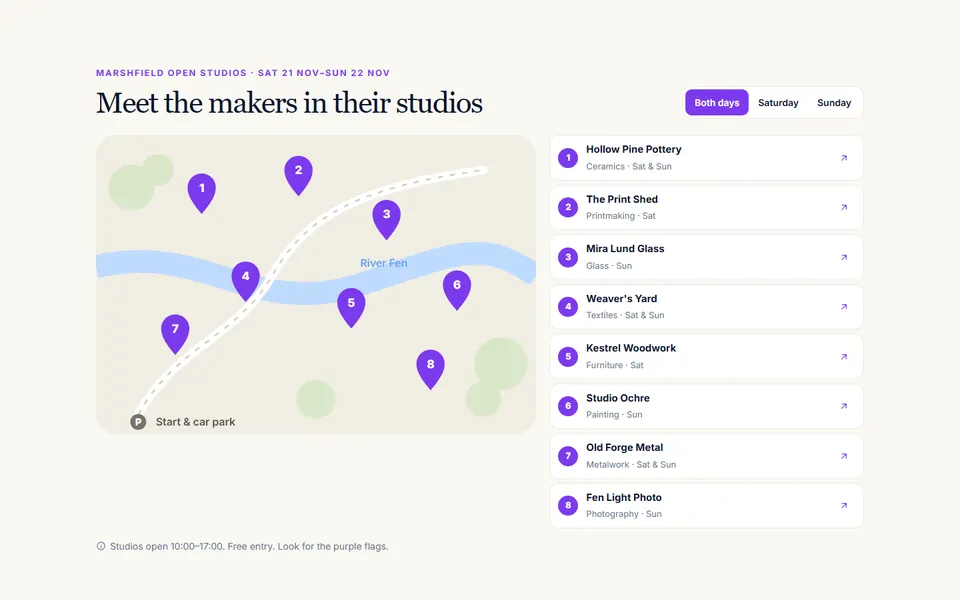Click the car park P marker
The image size is (960, 600).
click(138, 422)
